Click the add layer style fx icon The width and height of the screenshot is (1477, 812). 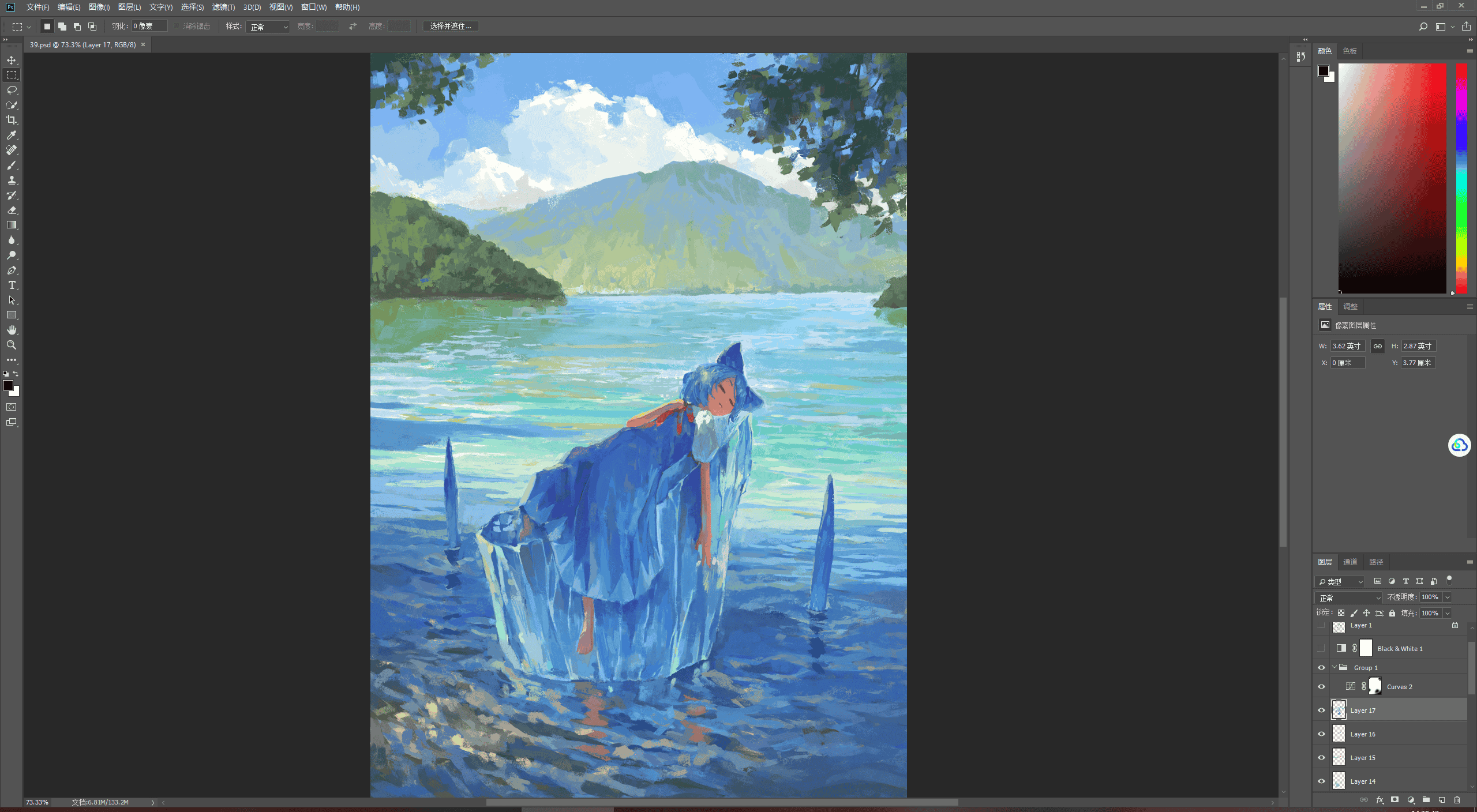[x=1379, y=800]
